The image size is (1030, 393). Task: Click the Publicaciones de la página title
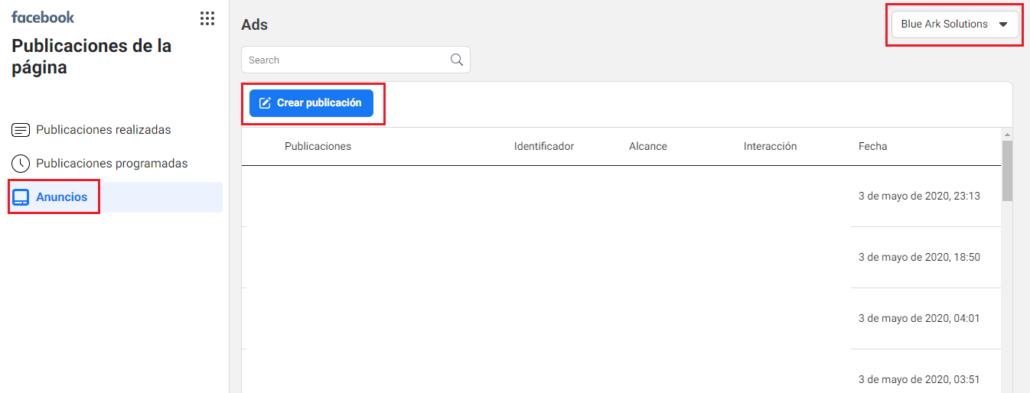[x=91, y=57]
